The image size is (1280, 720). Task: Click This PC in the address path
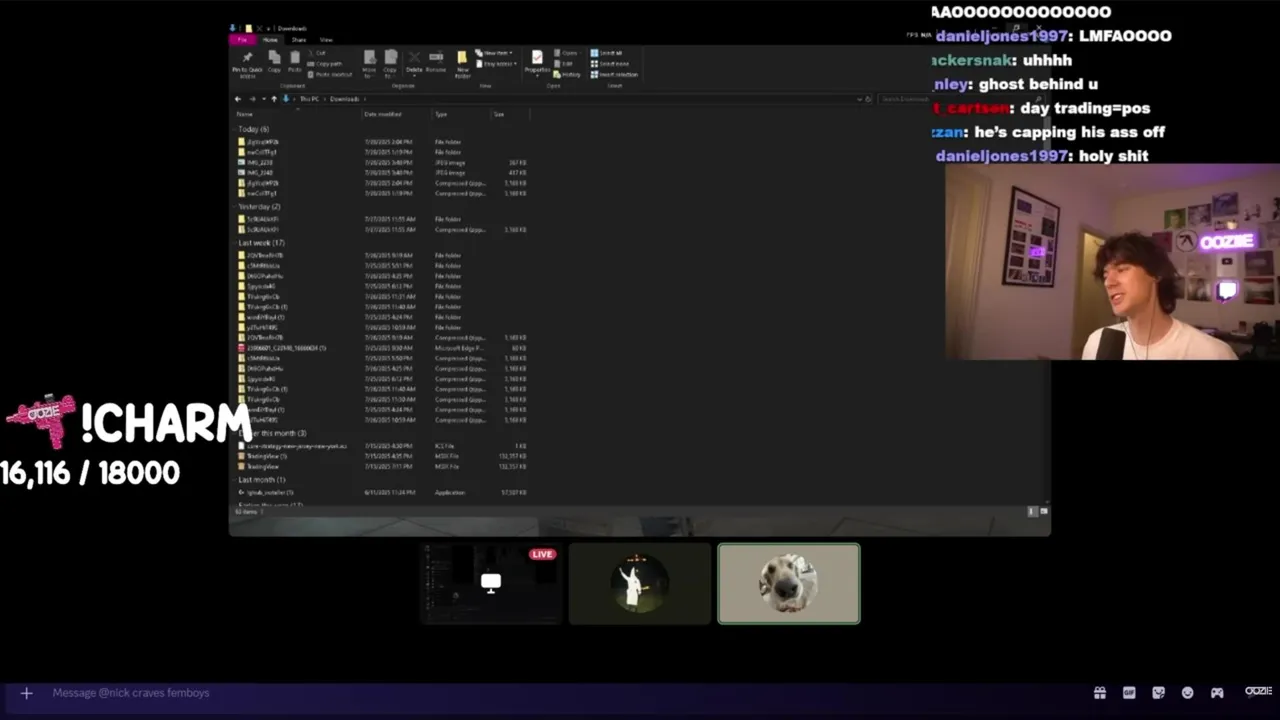(x=309, y=99)
